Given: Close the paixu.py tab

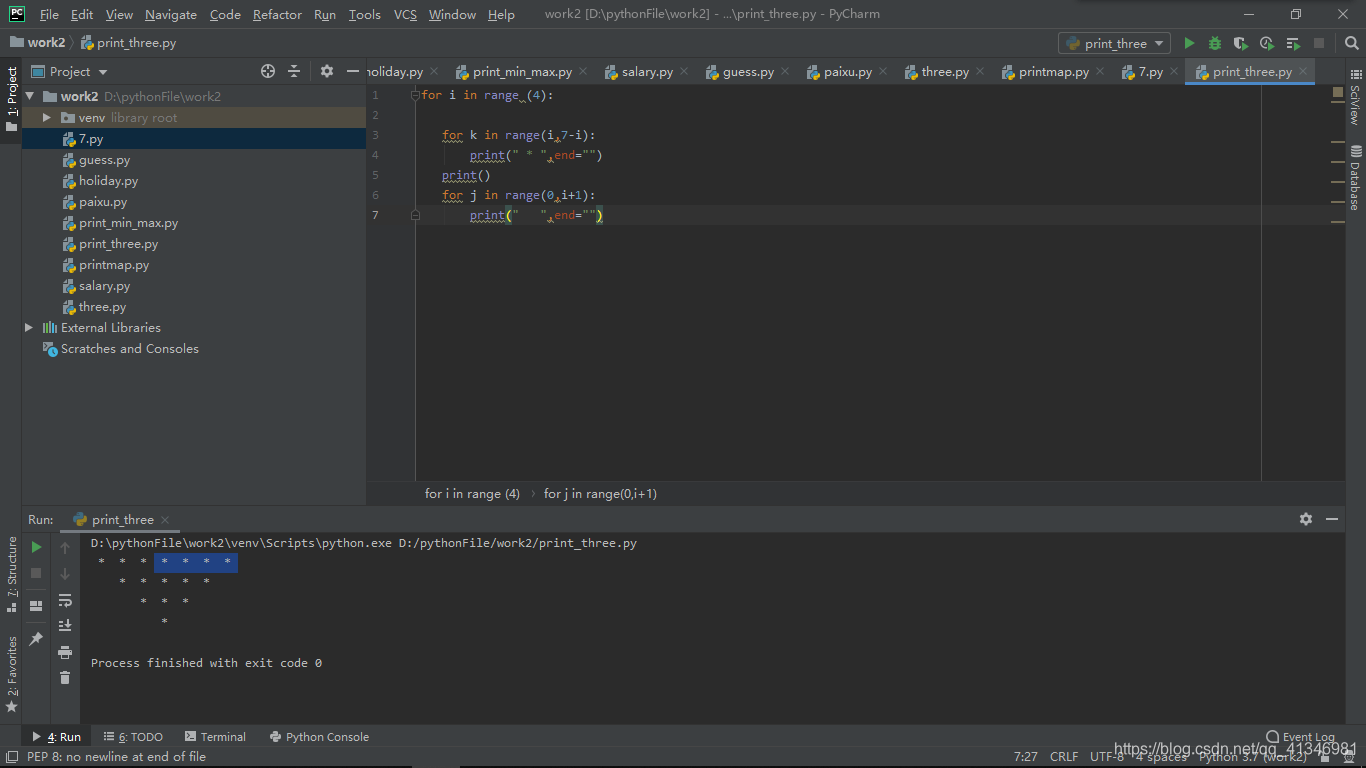Looking at the screenshot, I should pyautogui.click(x=883, y=72).
